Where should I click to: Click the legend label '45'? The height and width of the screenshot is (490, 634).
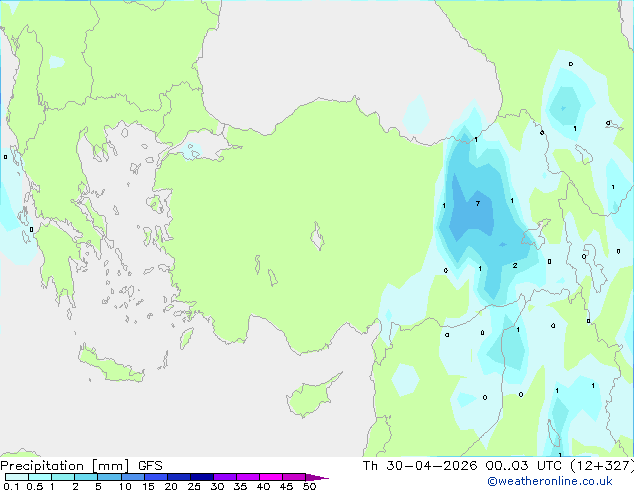point(286,486)
